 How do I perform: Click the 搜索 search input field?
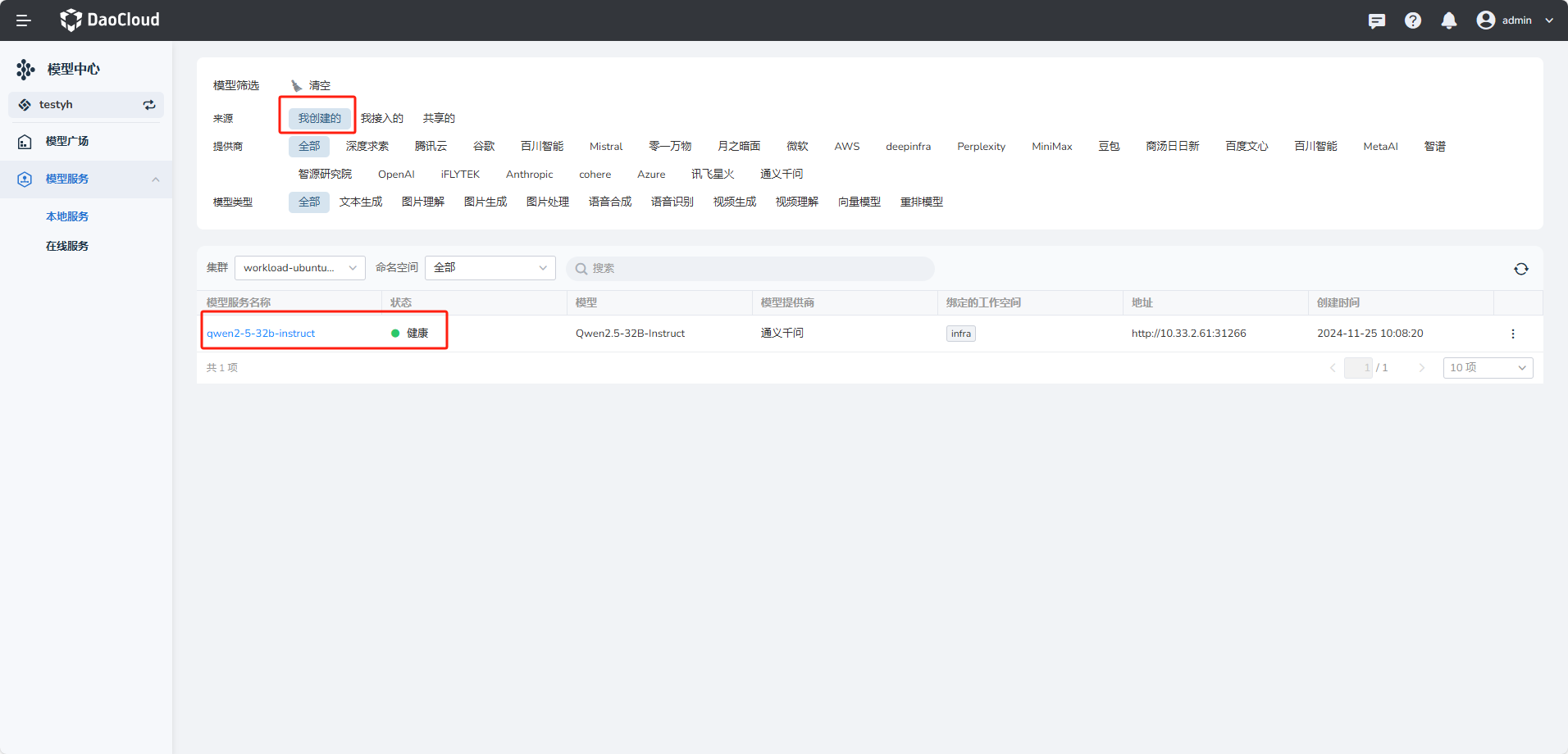pyautogui.click(x=750, y=269)
